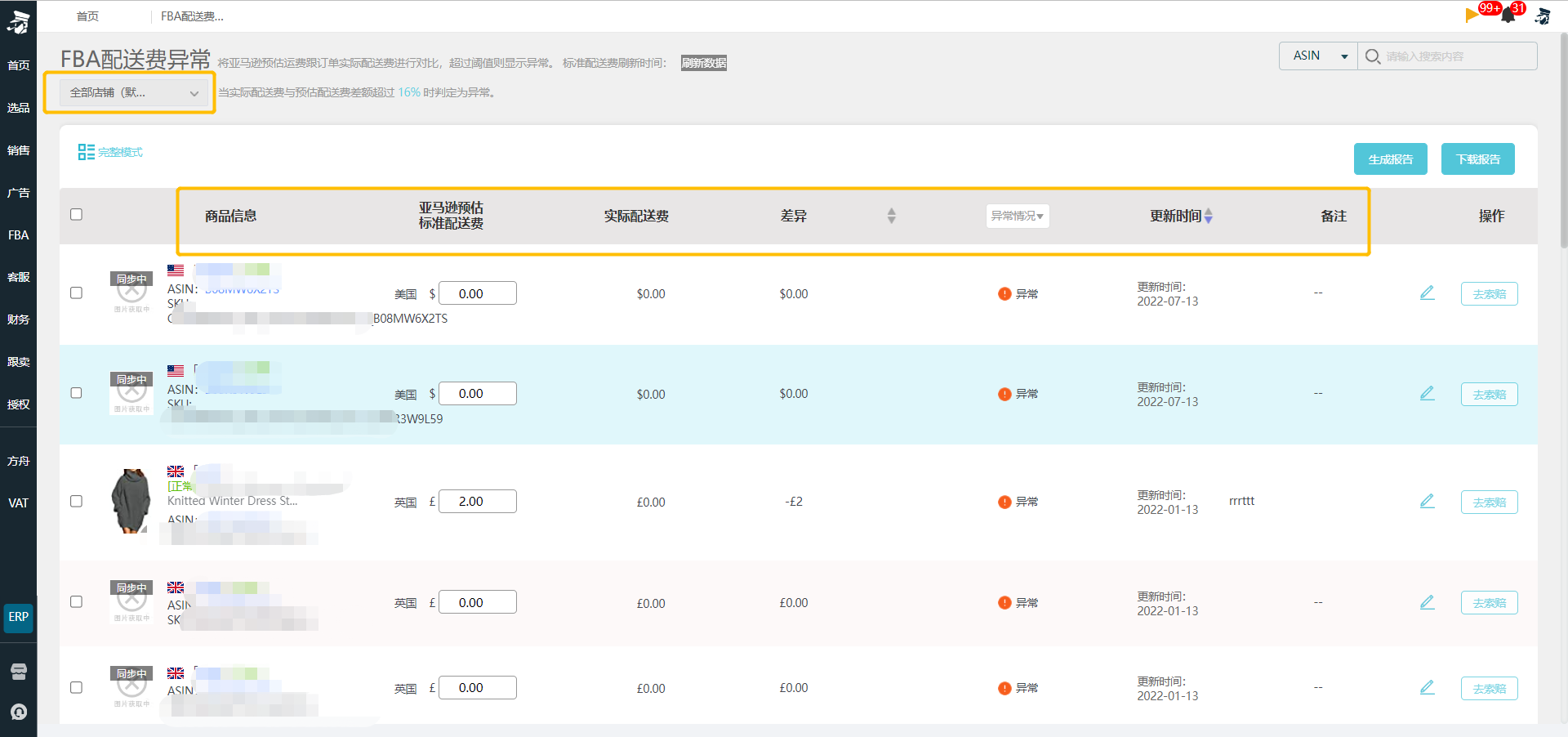Click the rrrttt remark text
This screenshot has width=1568, height=737.
1241,501
